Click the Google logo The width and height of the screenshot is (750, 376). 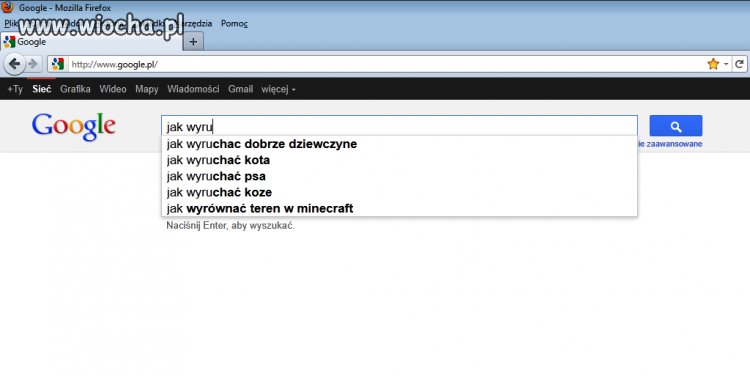(74, 127)
